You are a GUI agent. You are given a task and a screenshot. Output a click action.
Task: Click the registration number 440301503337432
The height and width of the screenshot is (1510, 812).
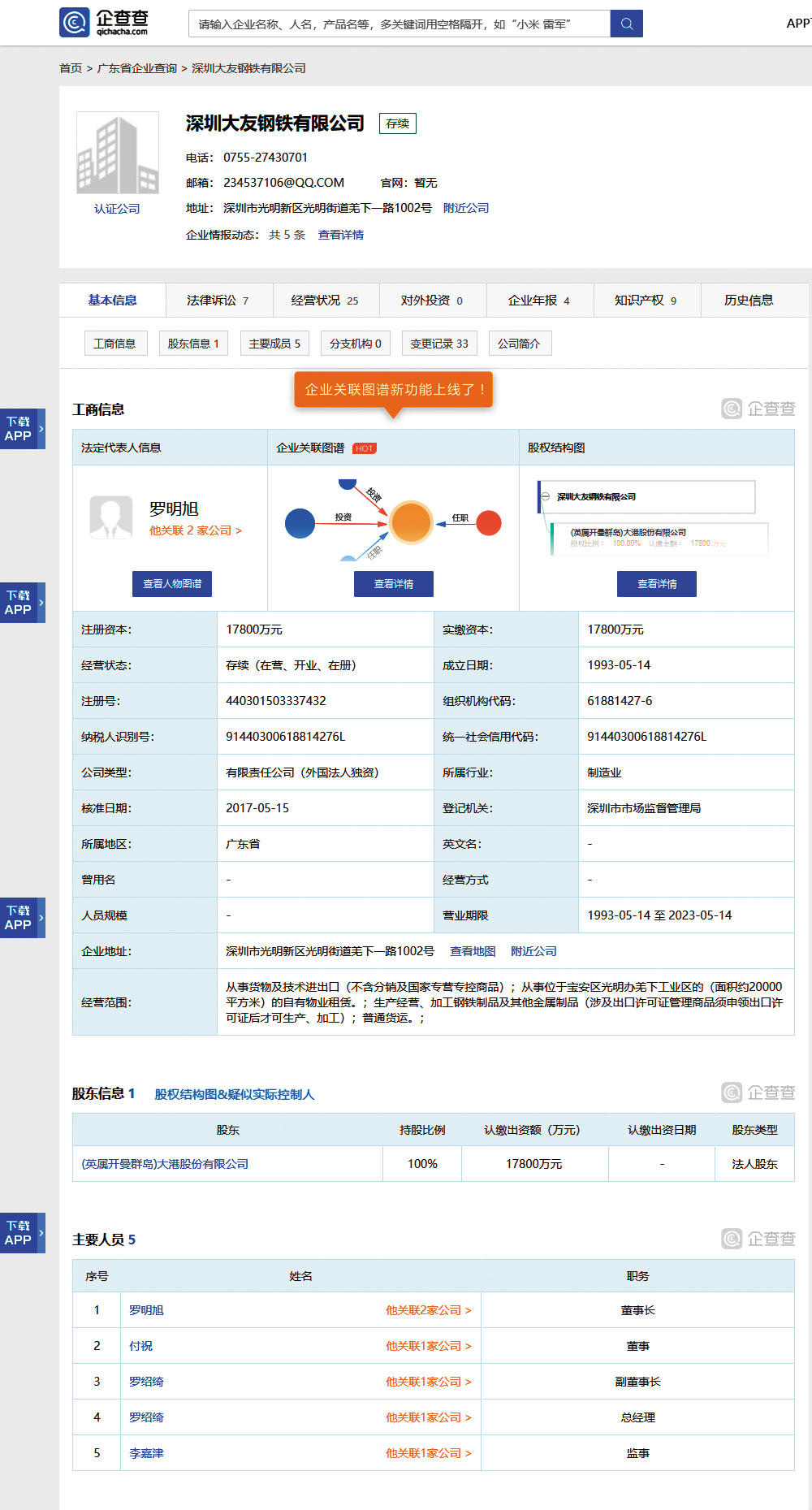tap(276, 701)
